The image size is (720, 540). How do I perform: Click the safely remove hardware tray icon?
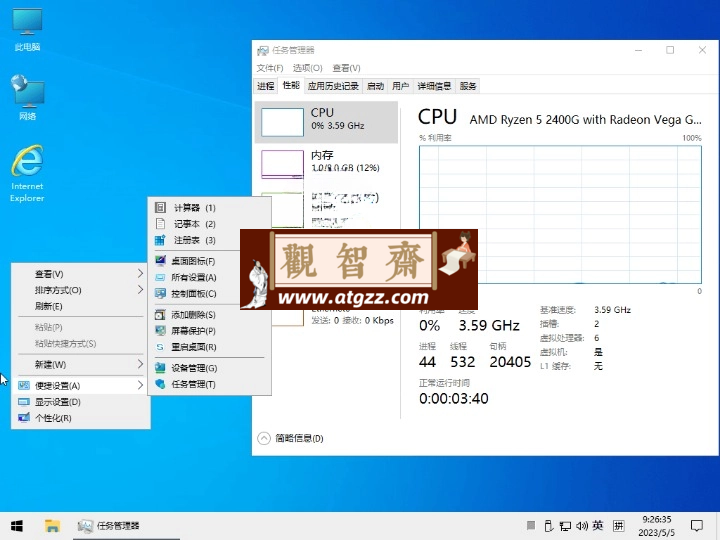(x=548, y=526)
